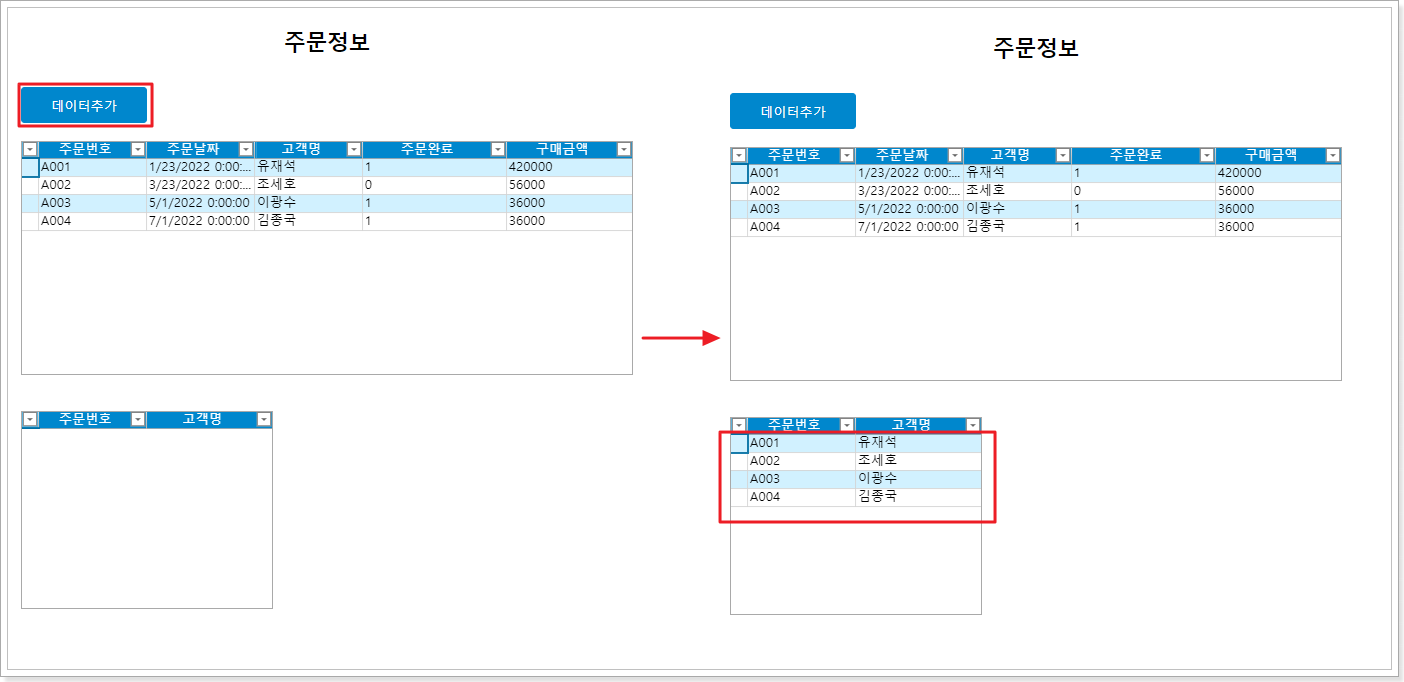The height and width of the screenshot is (682, 1404).
Task: Select 7/1/2022 date cell in right upper table
Action: tap(909, 228)
